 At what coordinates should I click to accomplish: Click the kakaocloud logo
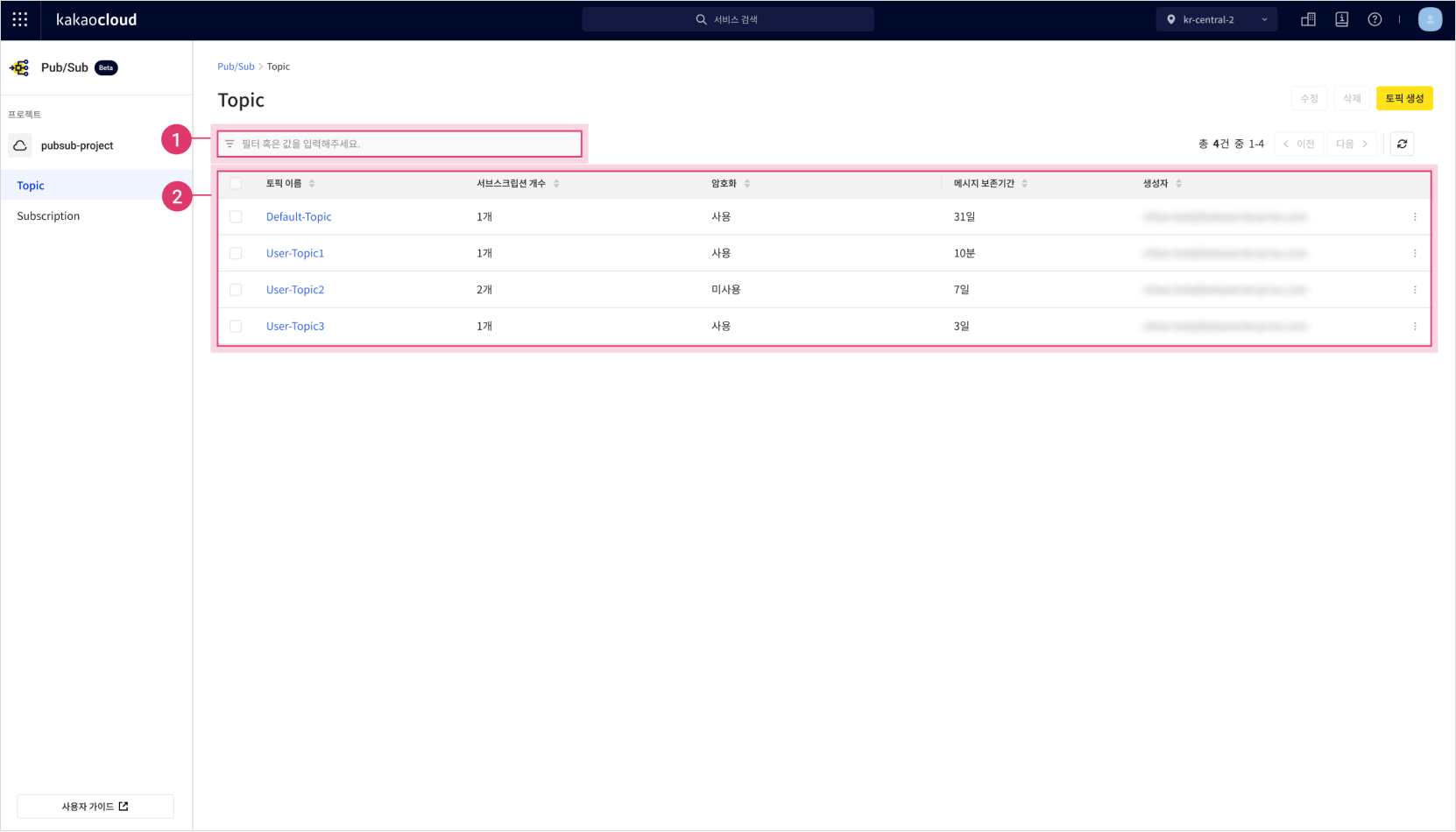[x=96, y=19]
